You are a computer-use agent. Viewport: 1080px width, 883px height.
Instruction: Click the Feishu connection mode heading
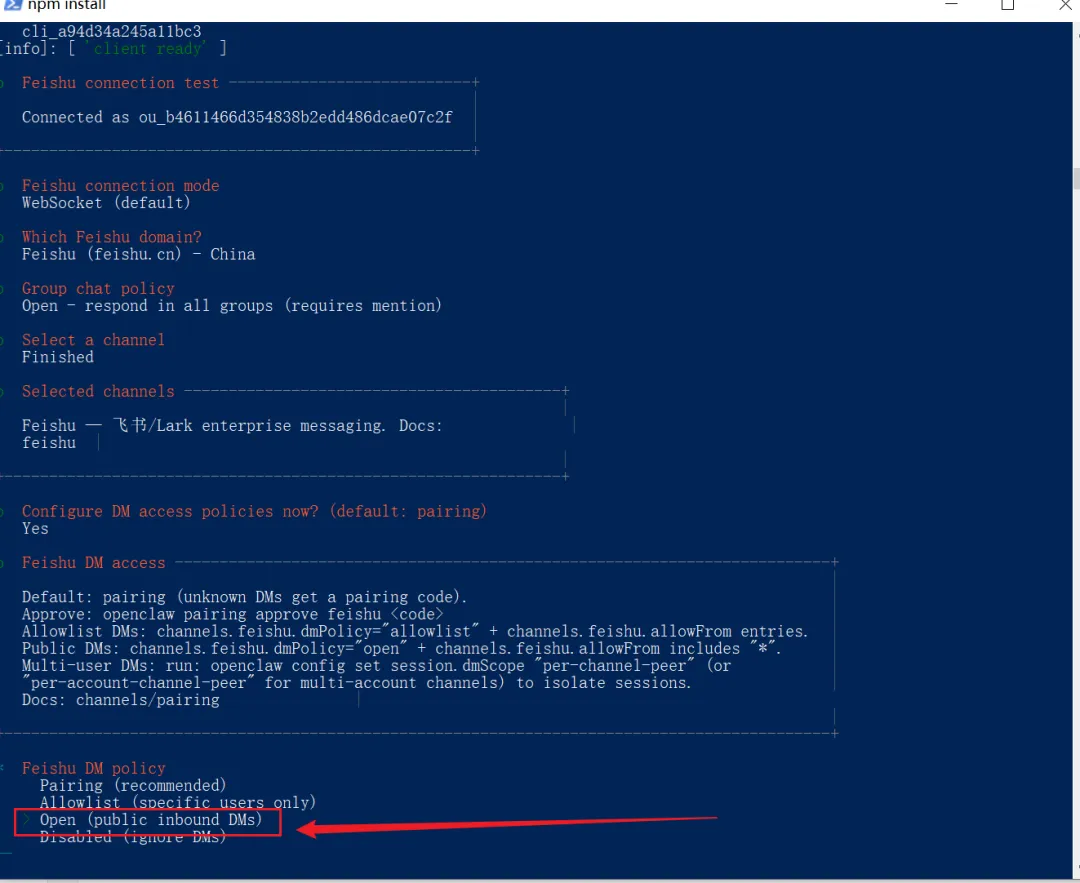point(121,185)
